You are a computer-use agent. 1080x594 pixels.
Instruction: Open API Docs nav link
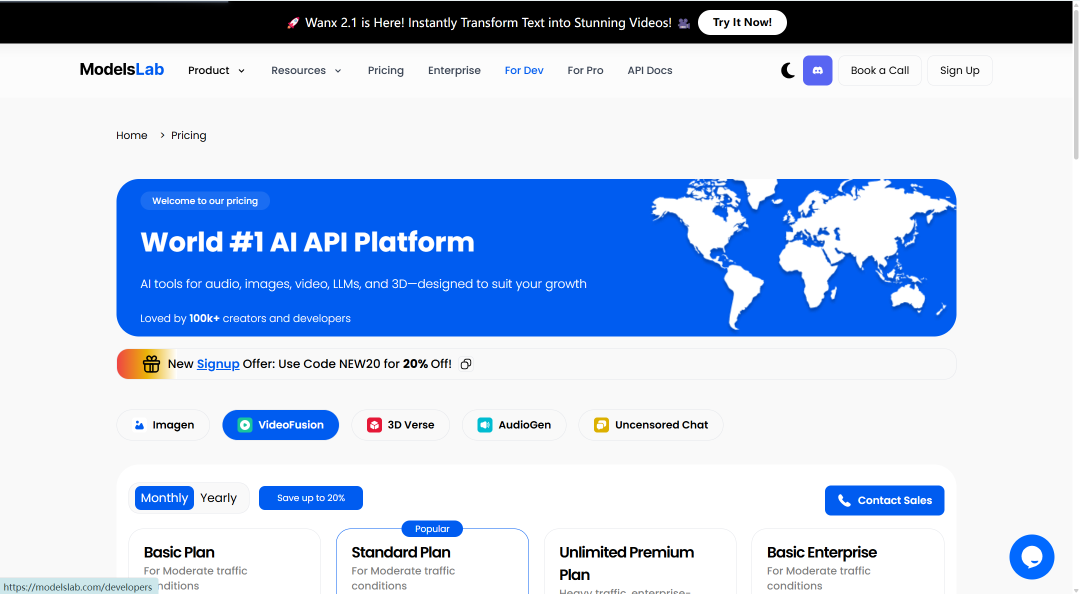coord(650,70)
